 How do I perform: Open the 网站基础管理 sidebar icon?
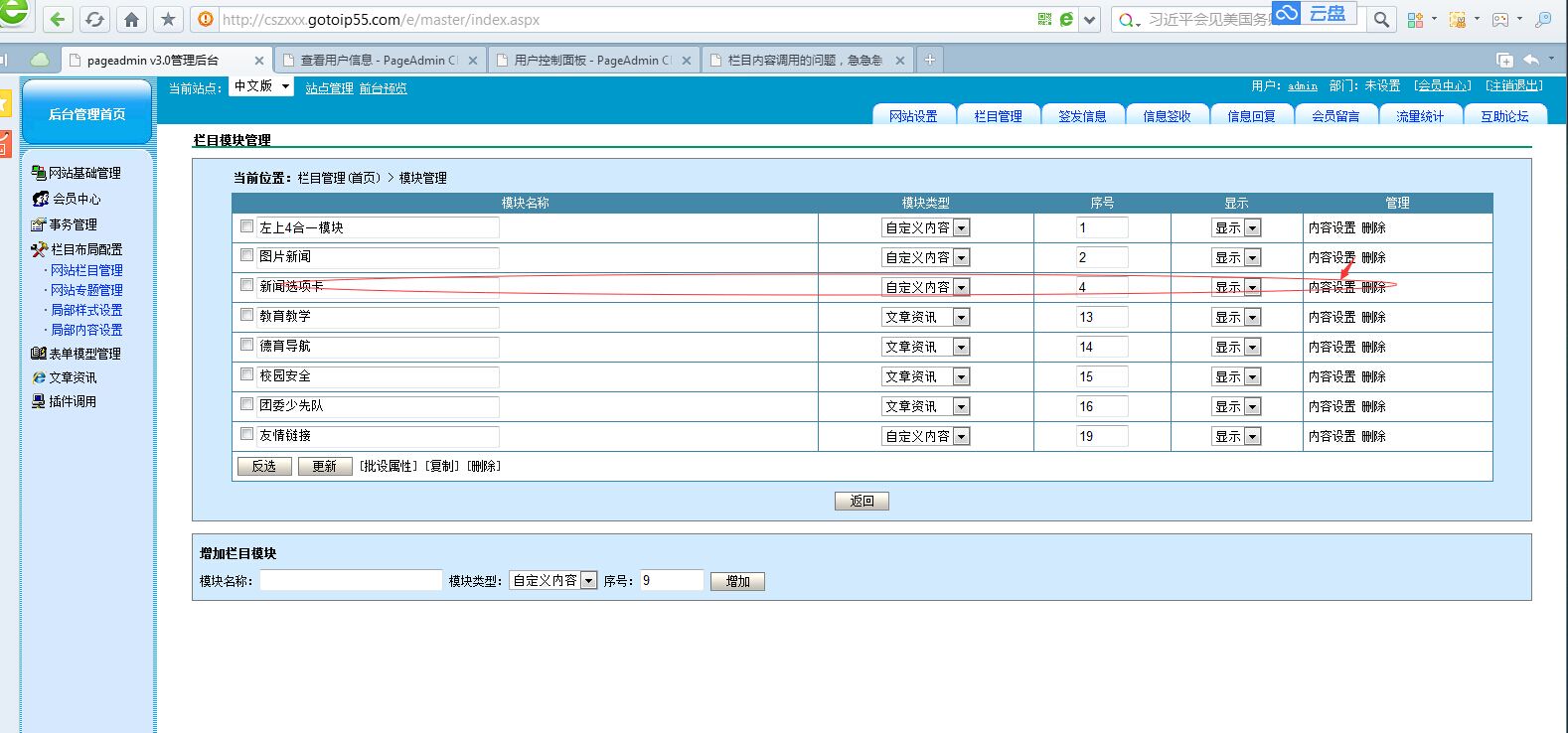click(x=39, y=173)
